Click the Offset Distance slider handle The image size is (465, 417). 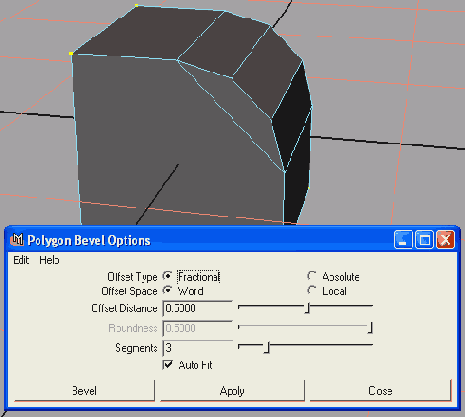tap(307, 308)
